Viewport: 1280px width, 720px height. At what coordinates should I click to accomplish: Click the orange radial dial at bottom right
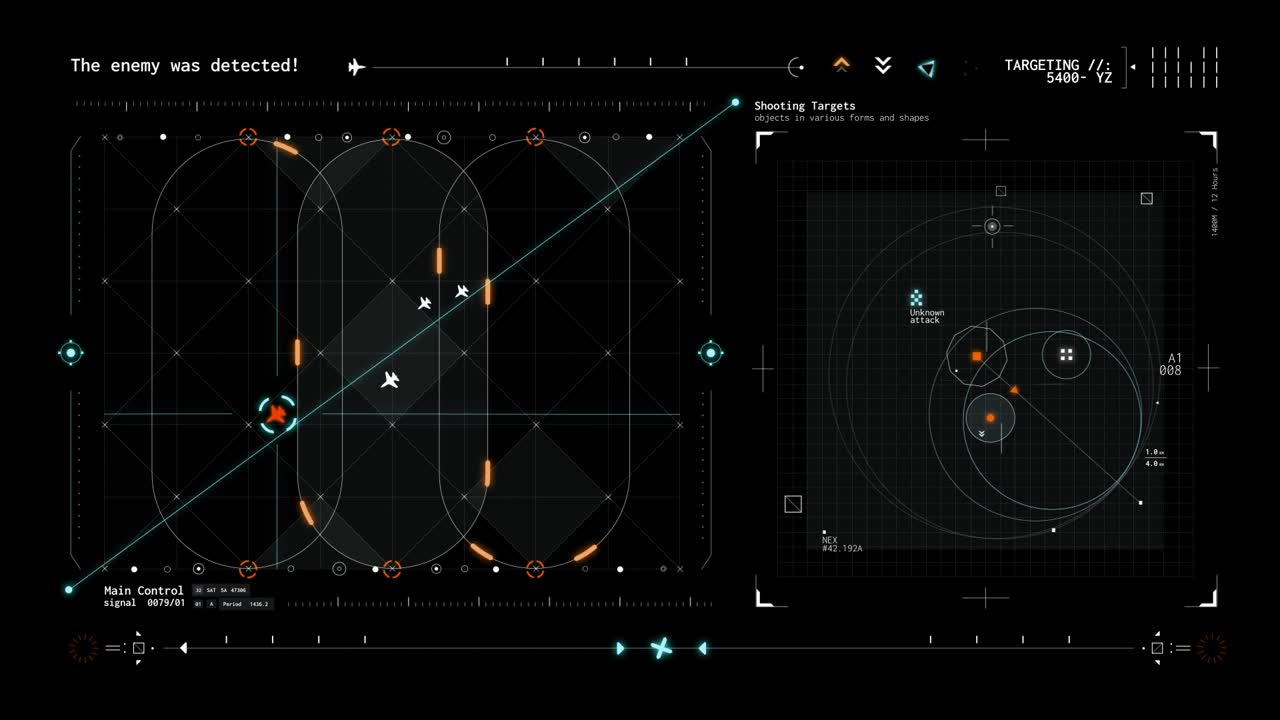1212,648
